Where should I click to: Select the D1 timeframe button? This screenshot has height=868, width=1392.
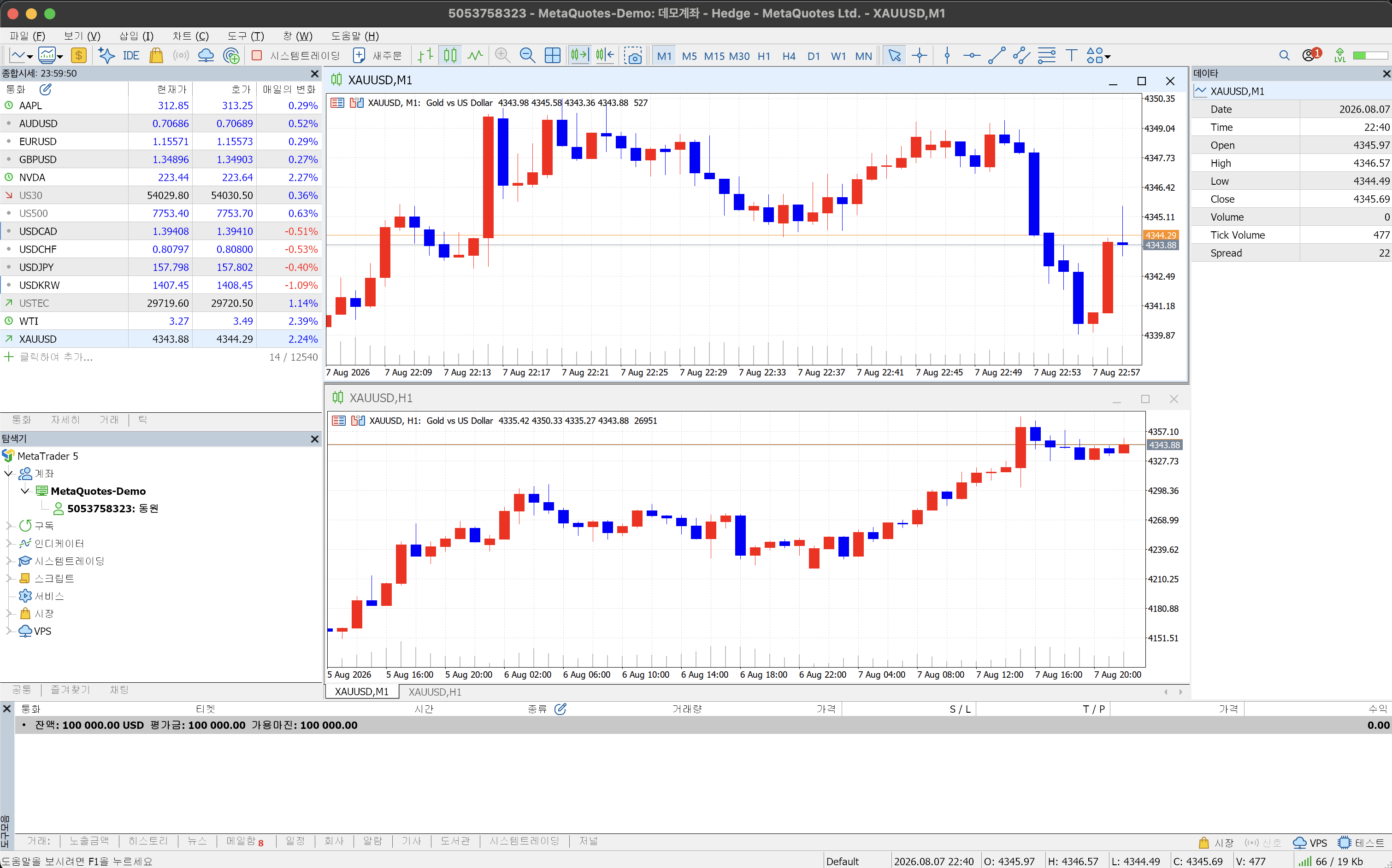pos(813,56)
